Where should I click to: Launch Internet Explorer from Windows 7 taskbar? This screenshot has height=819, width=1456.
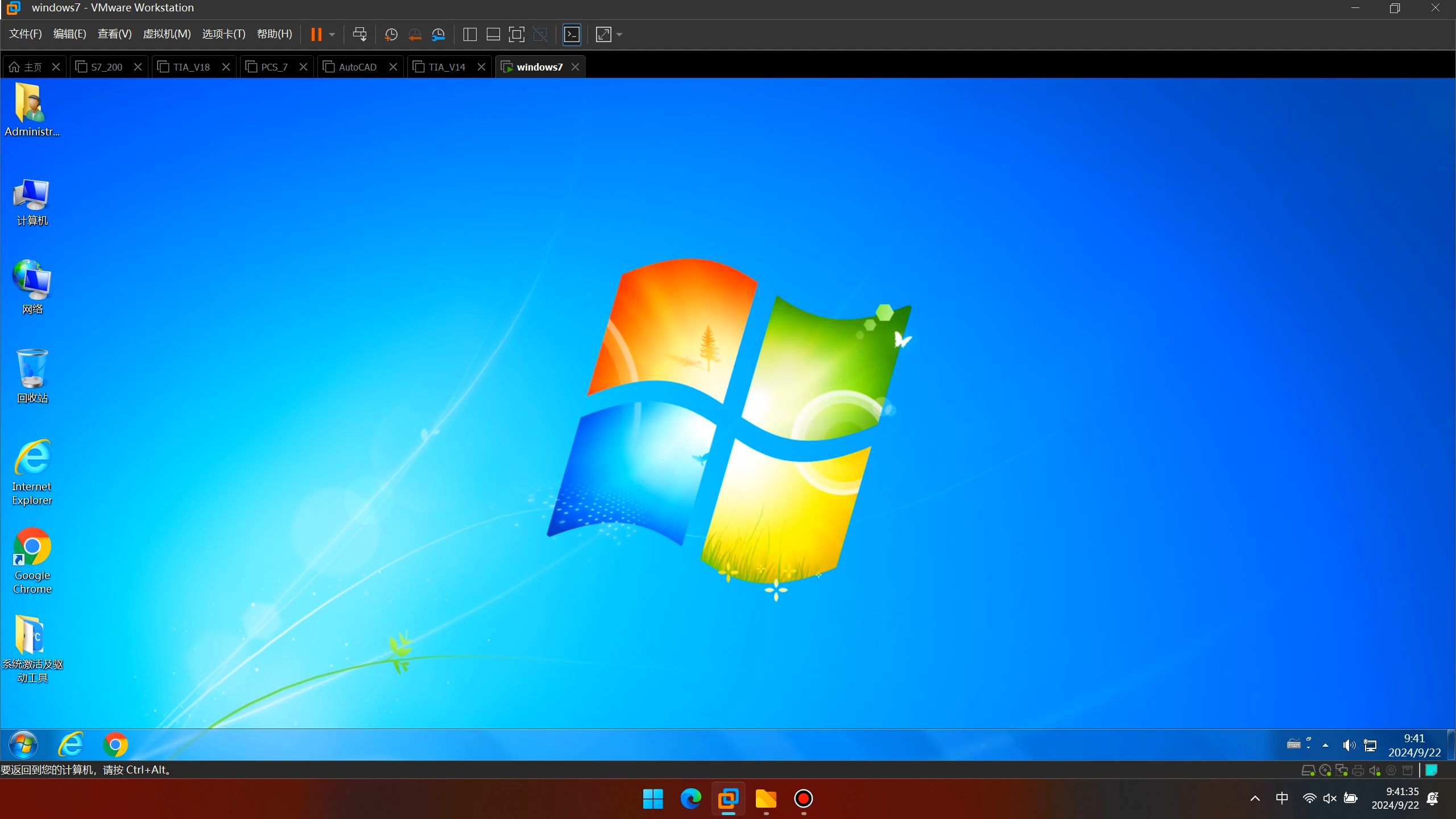coord(71,744)
